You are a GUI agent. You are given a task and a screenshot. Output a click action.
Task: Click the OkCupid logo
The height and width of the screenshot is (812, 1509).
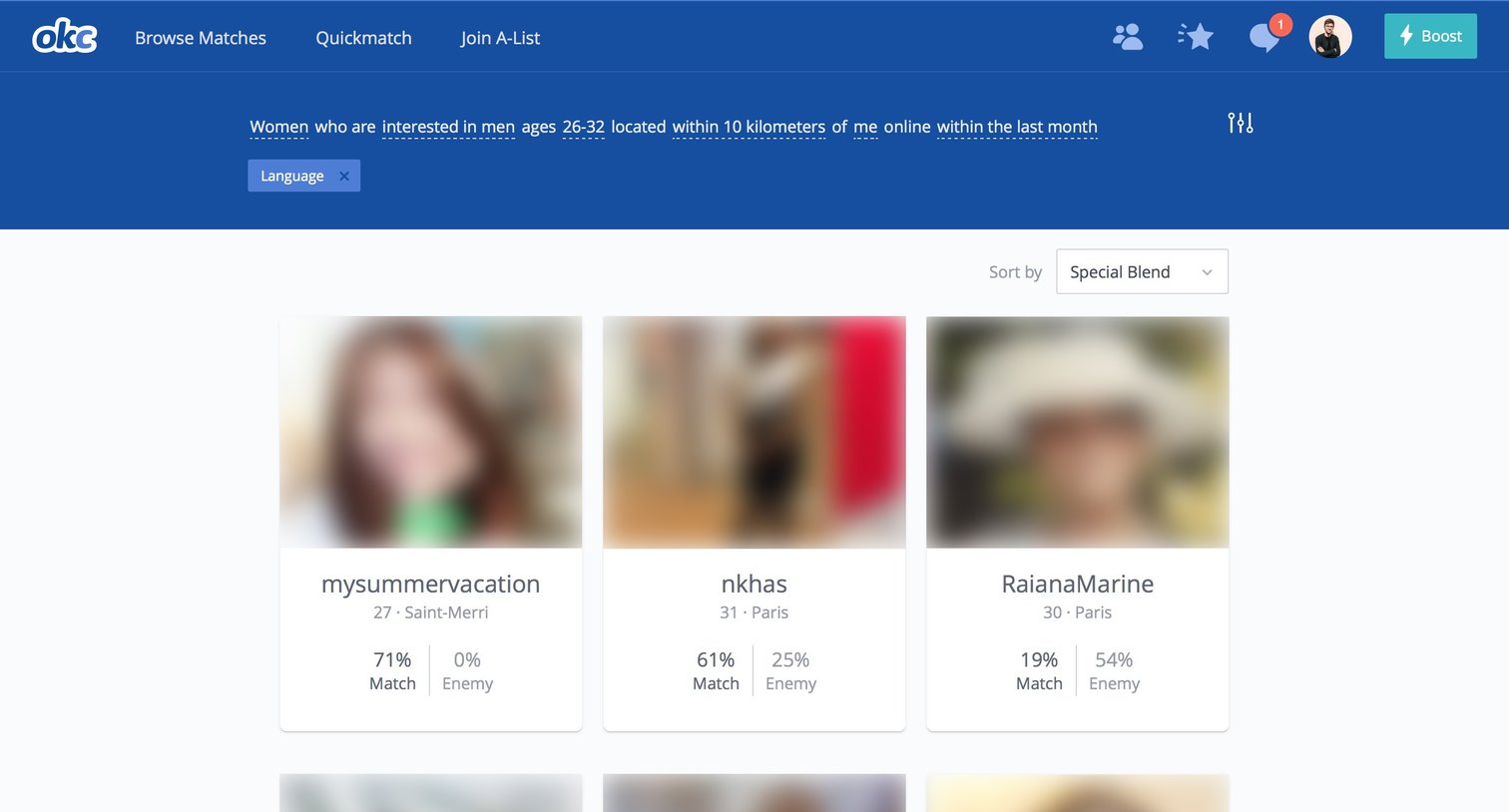[x=65, y=37]
